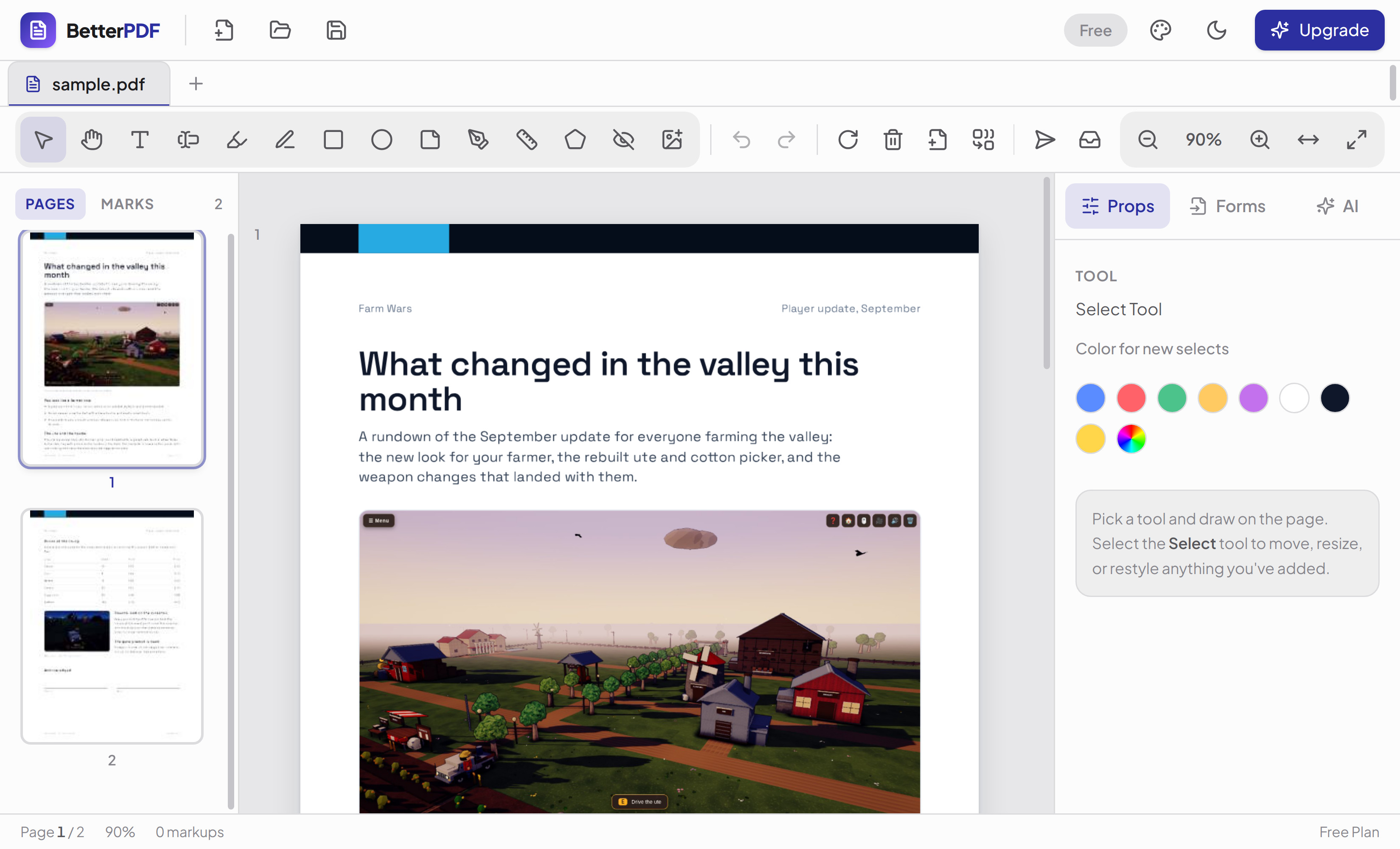Click the Free plan badge
Screen dimensions: 1400x849
(1095, 30)
